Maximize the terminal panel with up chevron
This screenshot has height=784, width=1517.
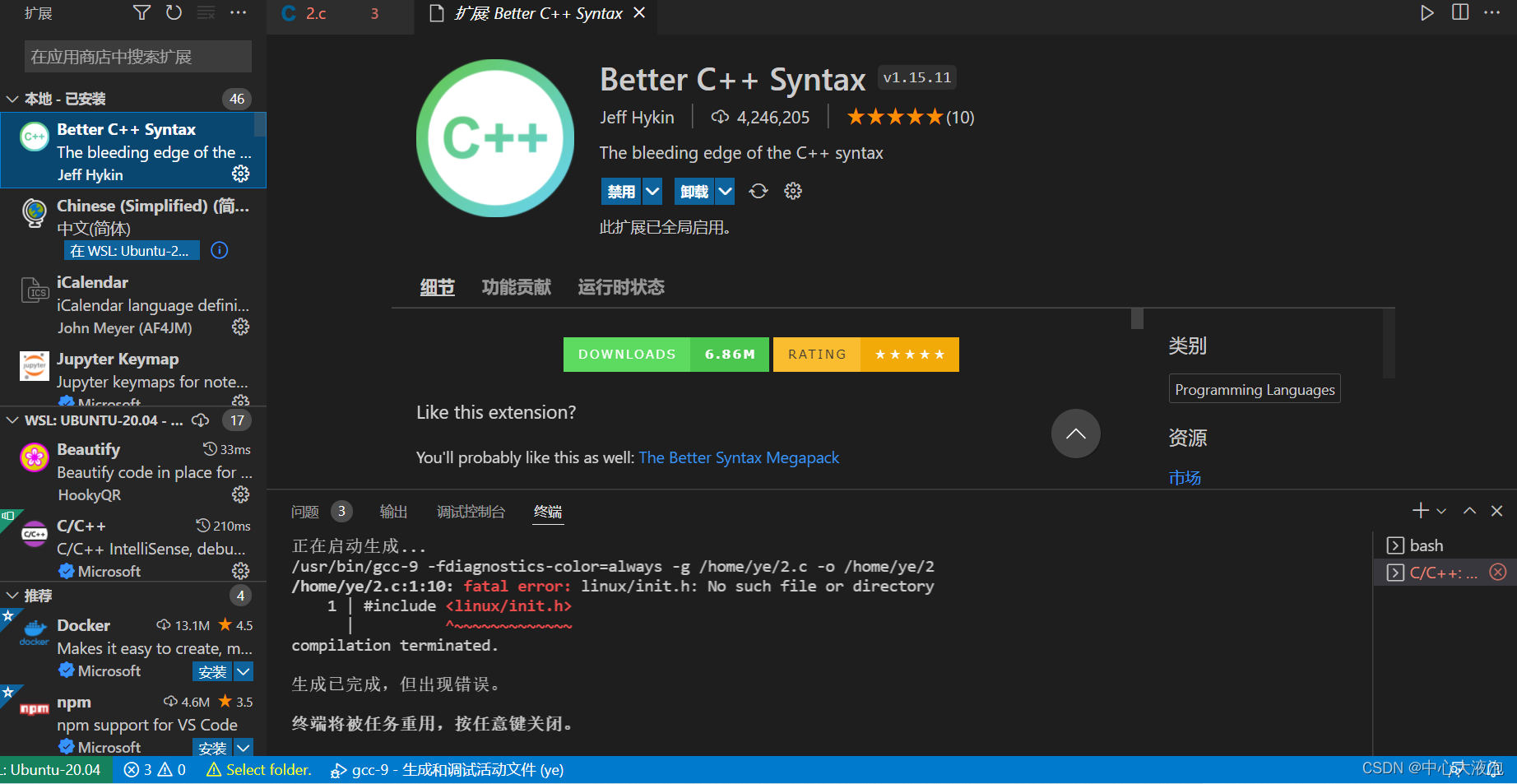[x=1469, y=511]
